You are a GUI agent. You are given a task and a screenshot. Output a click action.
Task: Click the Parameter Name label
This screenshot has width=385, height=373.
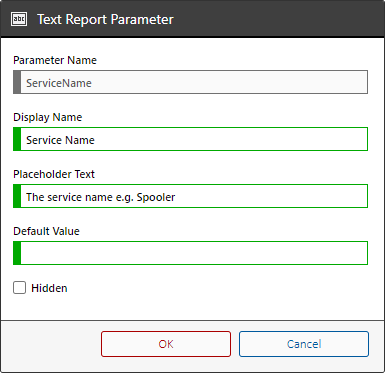point(55,60)
